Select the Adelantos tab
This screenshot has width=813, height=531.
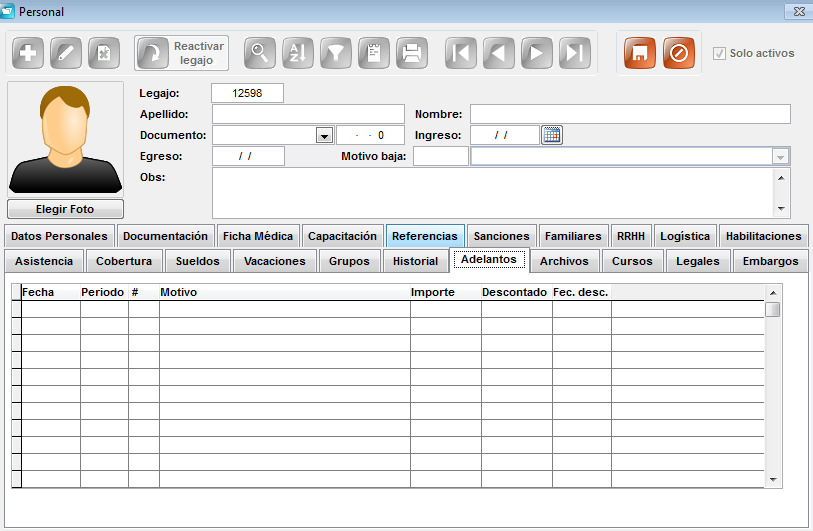tap(489, 259)
